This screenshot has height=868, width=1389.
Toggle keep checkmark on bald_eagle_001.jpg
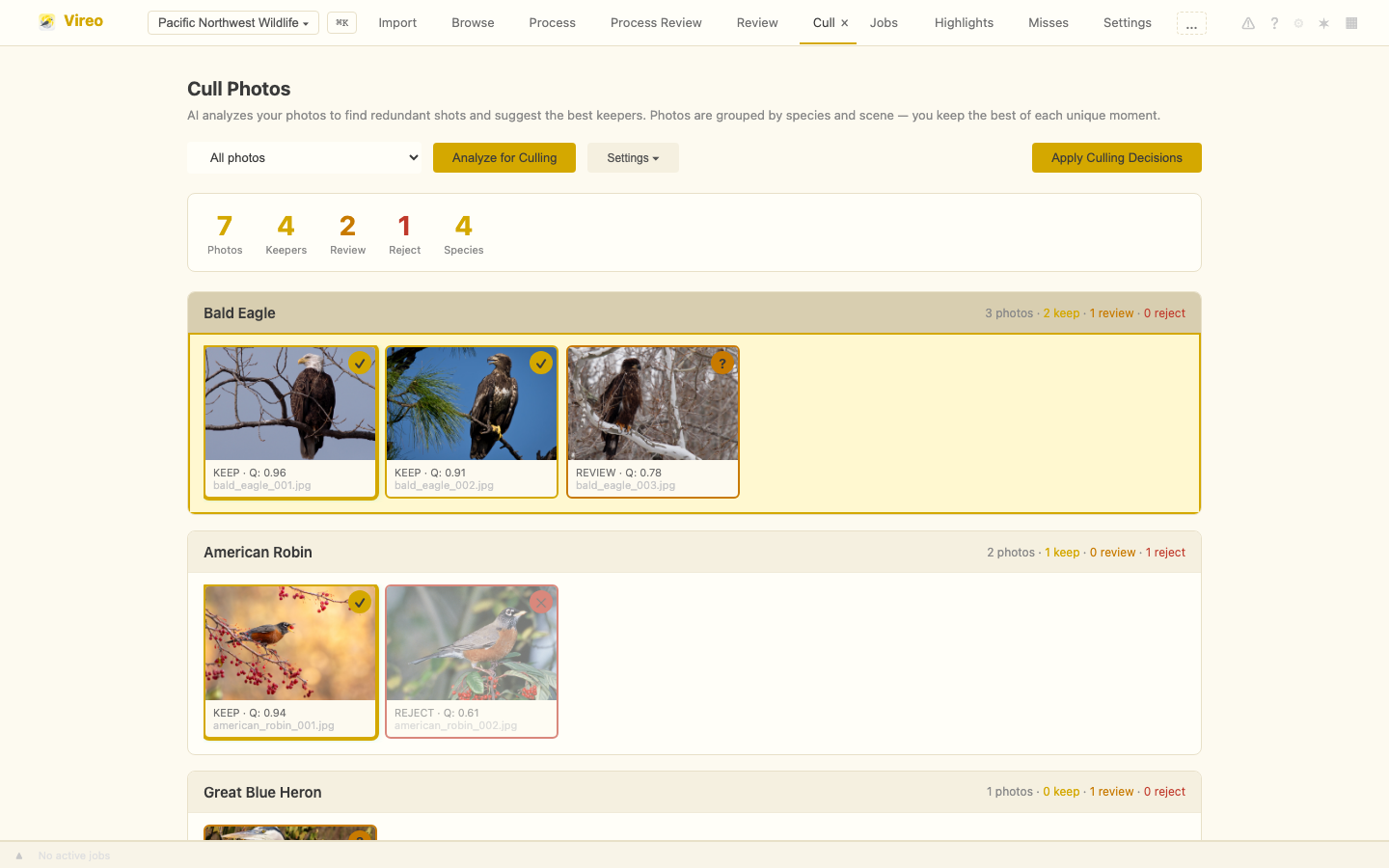[360, 363]
